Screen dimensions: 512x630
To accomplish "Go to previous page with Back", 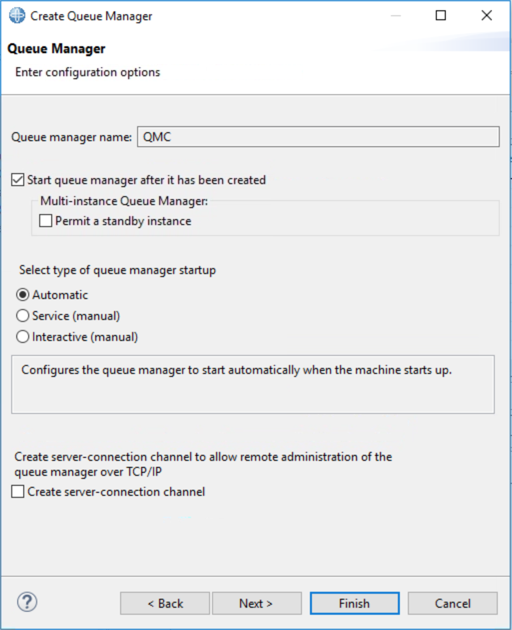I will 165,603.
